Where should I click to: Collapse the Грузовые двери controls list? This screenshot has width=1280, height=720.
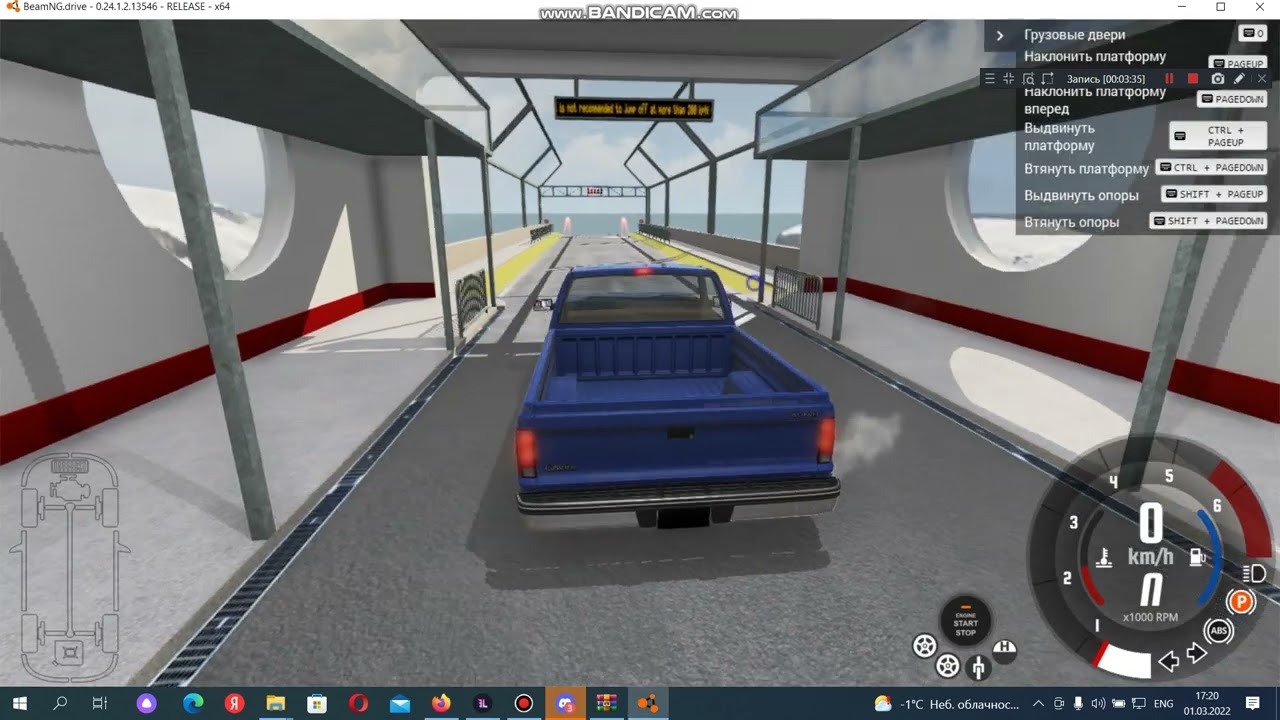[x=999, y=35]
